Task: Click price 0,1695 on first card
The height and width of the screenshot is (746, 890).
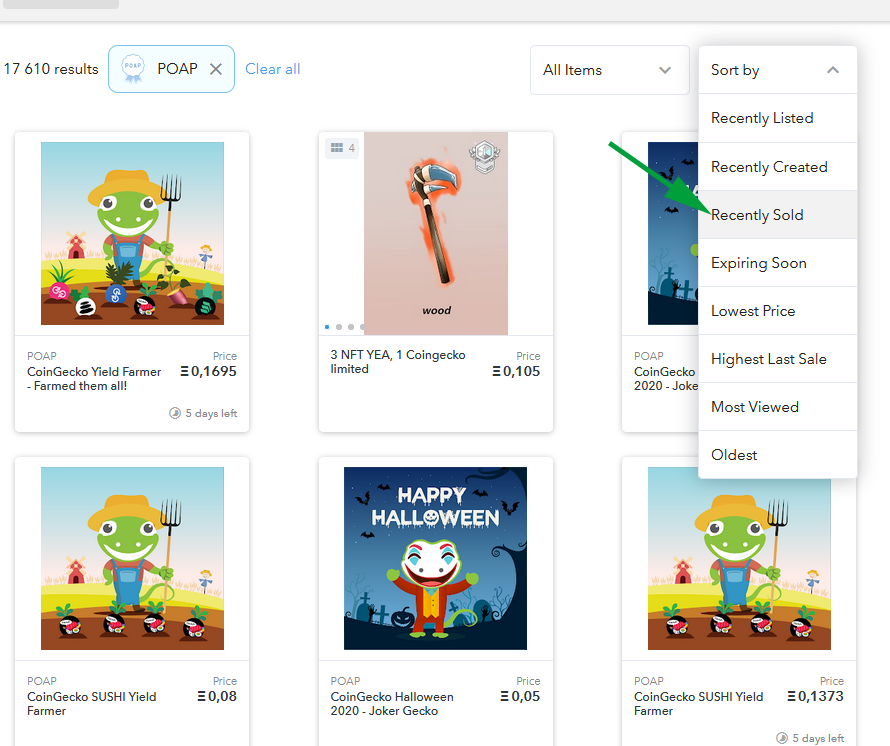Action: (x=208, y=371)
